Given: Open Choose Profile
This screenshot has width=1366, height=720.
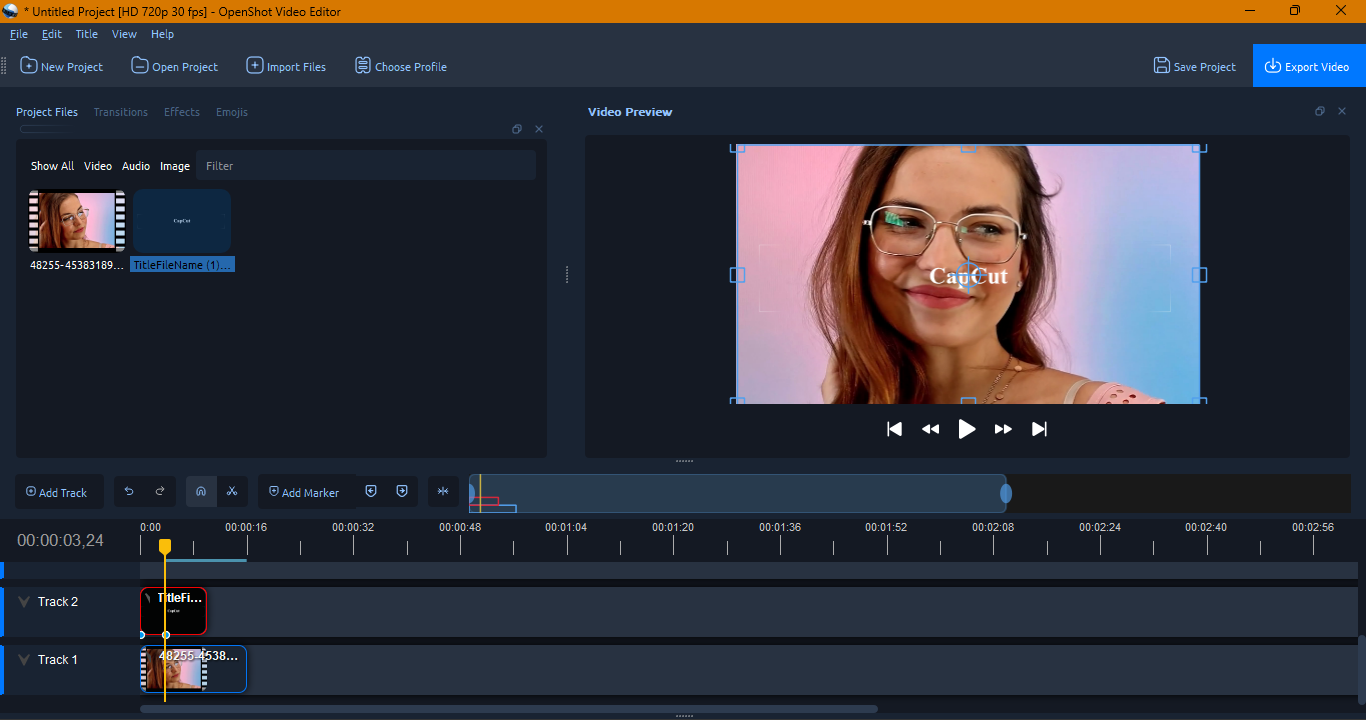Looking at the screenshot, I should coord(400,66).
